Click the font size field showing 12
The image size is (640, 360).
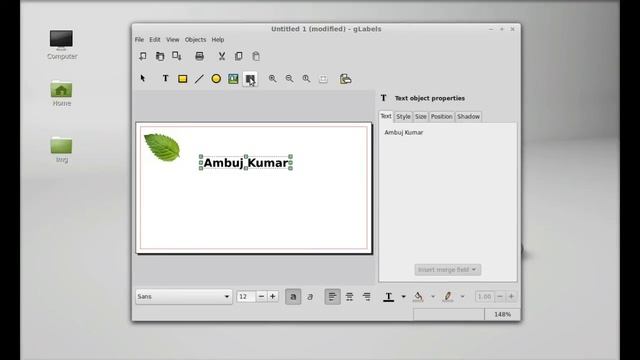click(246, 297)
